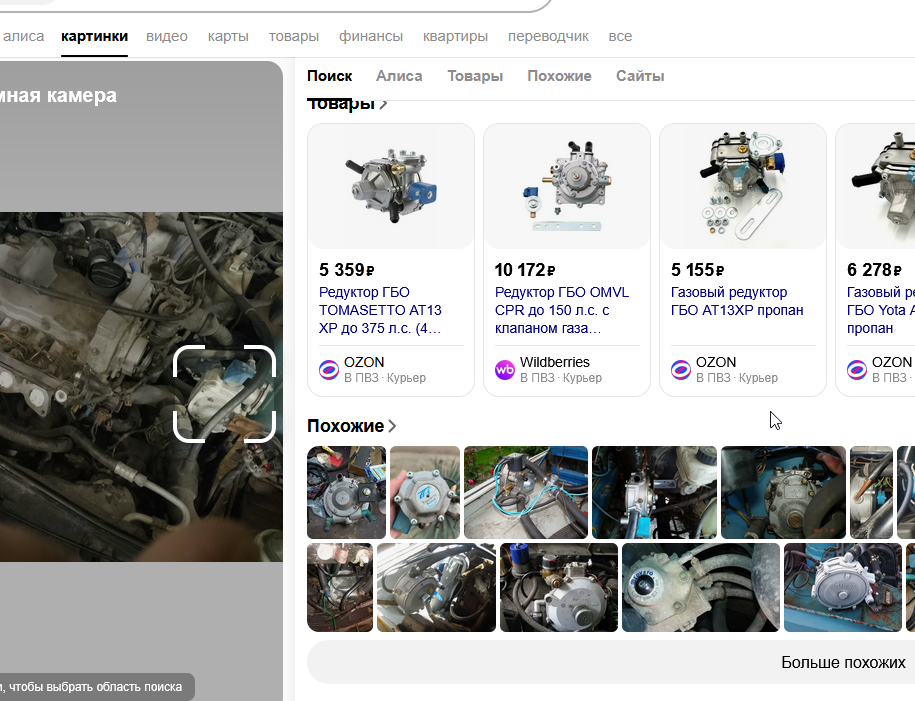Screen dimensions: 915x701
Task: Click the first similar image thumbnail
Action: [346, 492]
